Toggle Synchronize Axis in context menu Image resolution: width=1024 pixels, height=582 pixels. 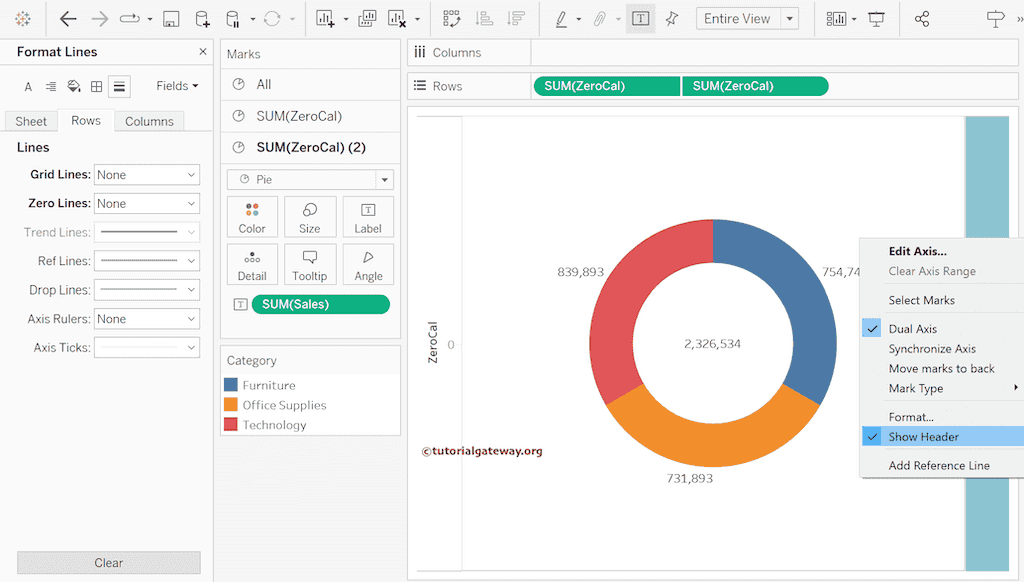(932, 349)
